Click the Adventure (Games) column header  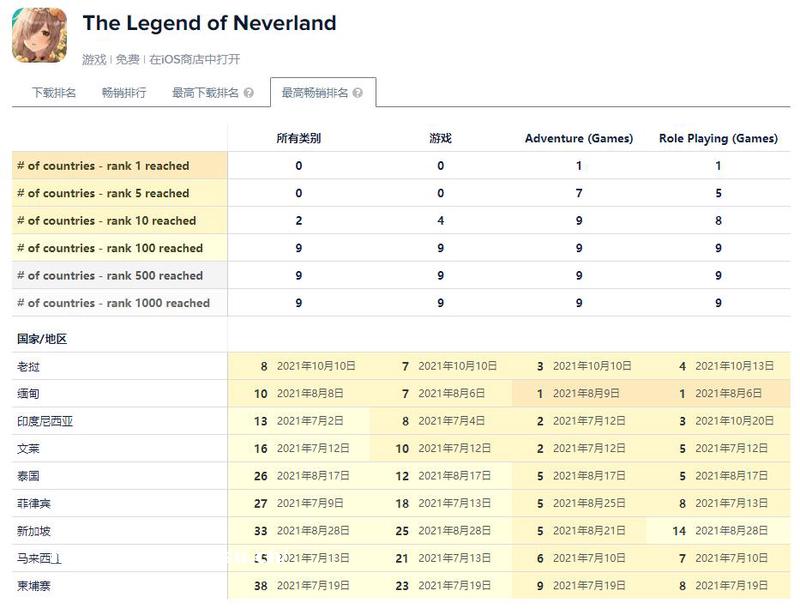click(579, 138)
